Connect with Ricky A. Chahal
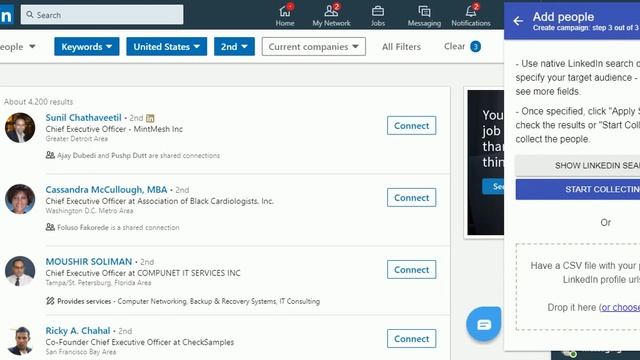Screen dimensions: 640x360 coord(411,339)
